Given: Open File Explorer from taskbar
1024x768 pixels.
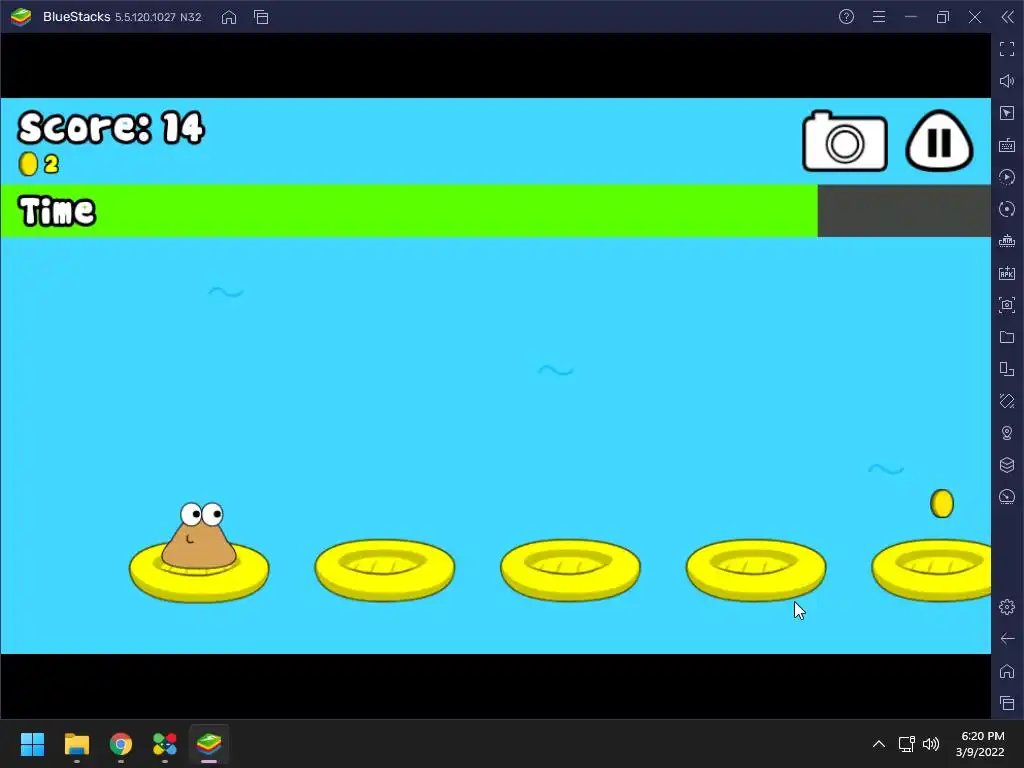Looking at the screenshot, I should click(x=77, y=744).
